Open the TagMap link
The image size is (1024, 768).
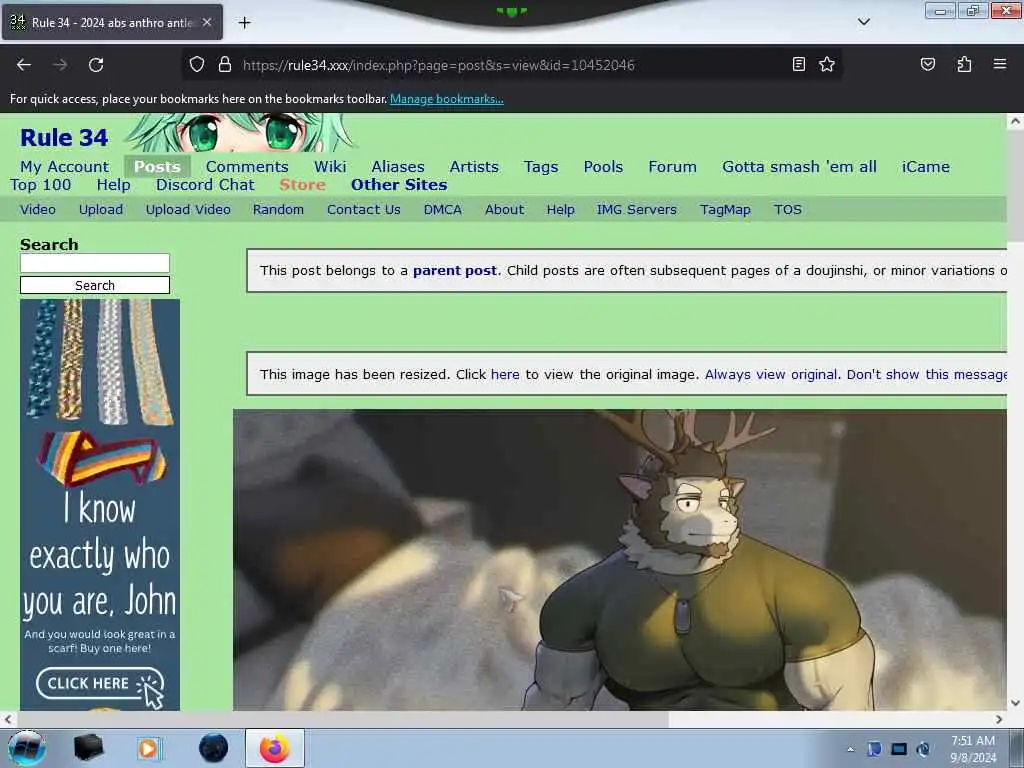point(725,210)
